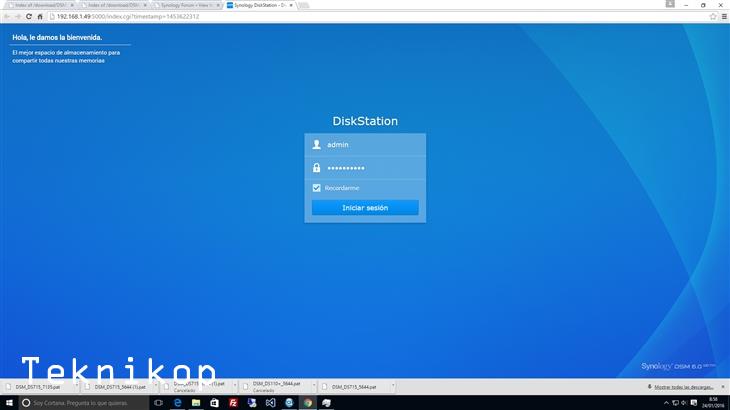
Task: Launch FileZilla from the taskbar
Action: [x=232, y=402]
